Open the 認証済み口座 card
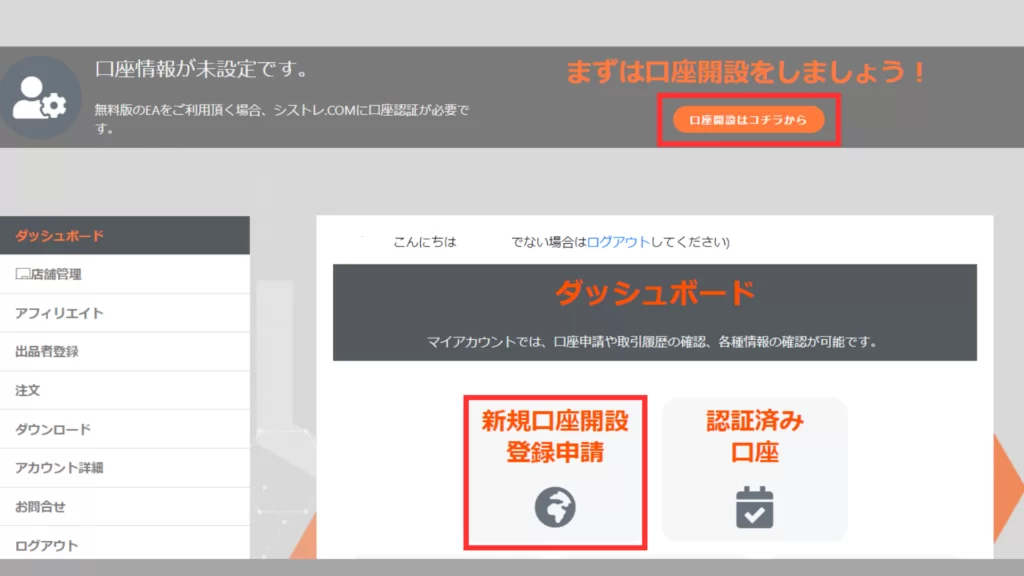1024x576 pixels. point(755,470)
